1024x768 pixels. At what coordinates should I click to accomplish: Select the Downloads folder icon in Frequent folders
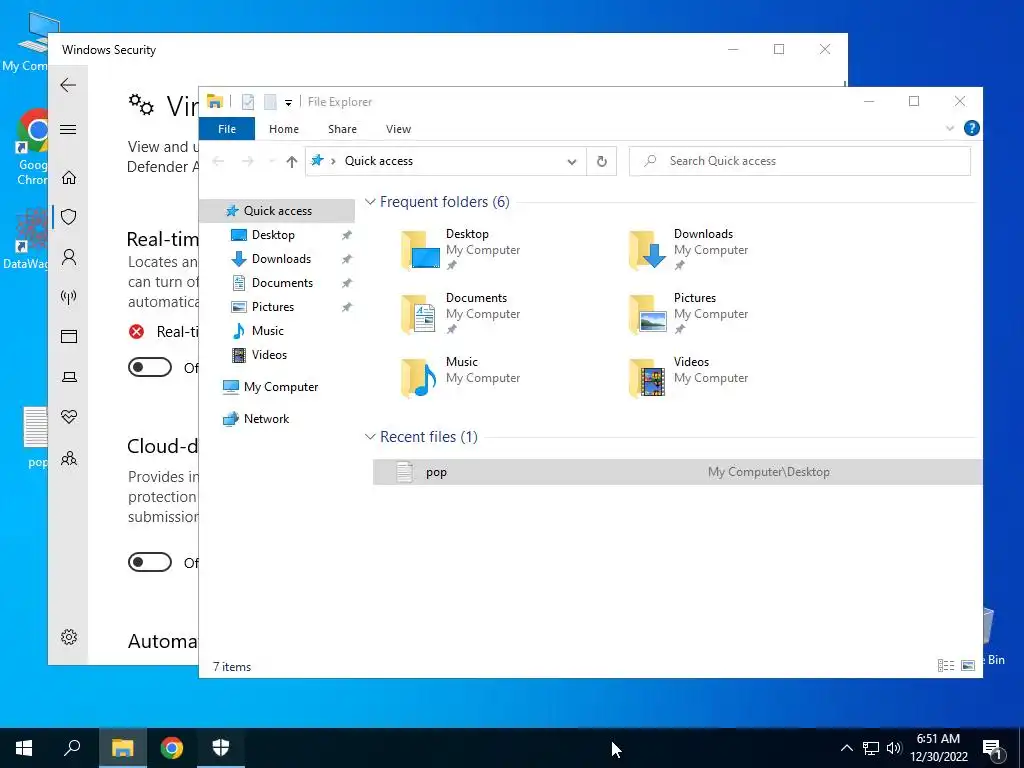click(647, 250)
